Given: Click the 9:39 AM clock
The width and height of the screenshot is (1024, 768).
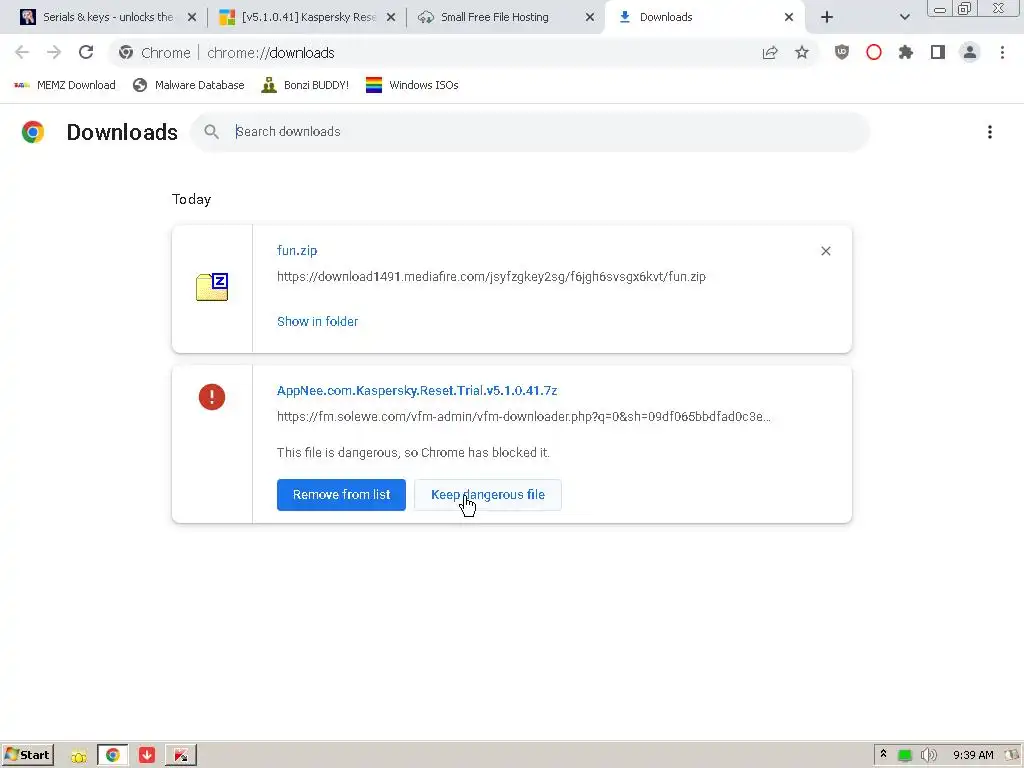Looking at the screenshot, I should (x=973, y=755).
